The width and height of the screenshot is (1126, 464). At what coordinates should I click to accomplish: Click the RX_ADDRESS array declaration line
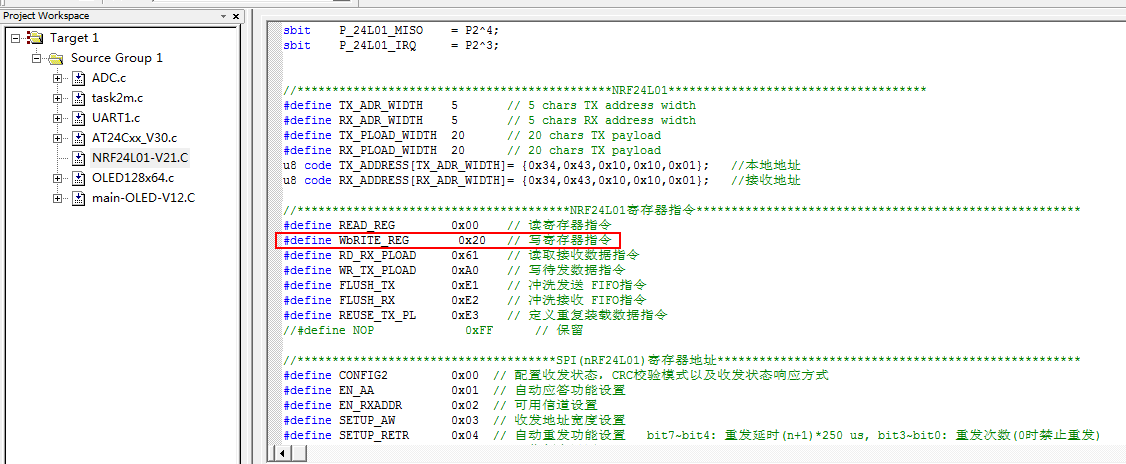coord(541,180)
